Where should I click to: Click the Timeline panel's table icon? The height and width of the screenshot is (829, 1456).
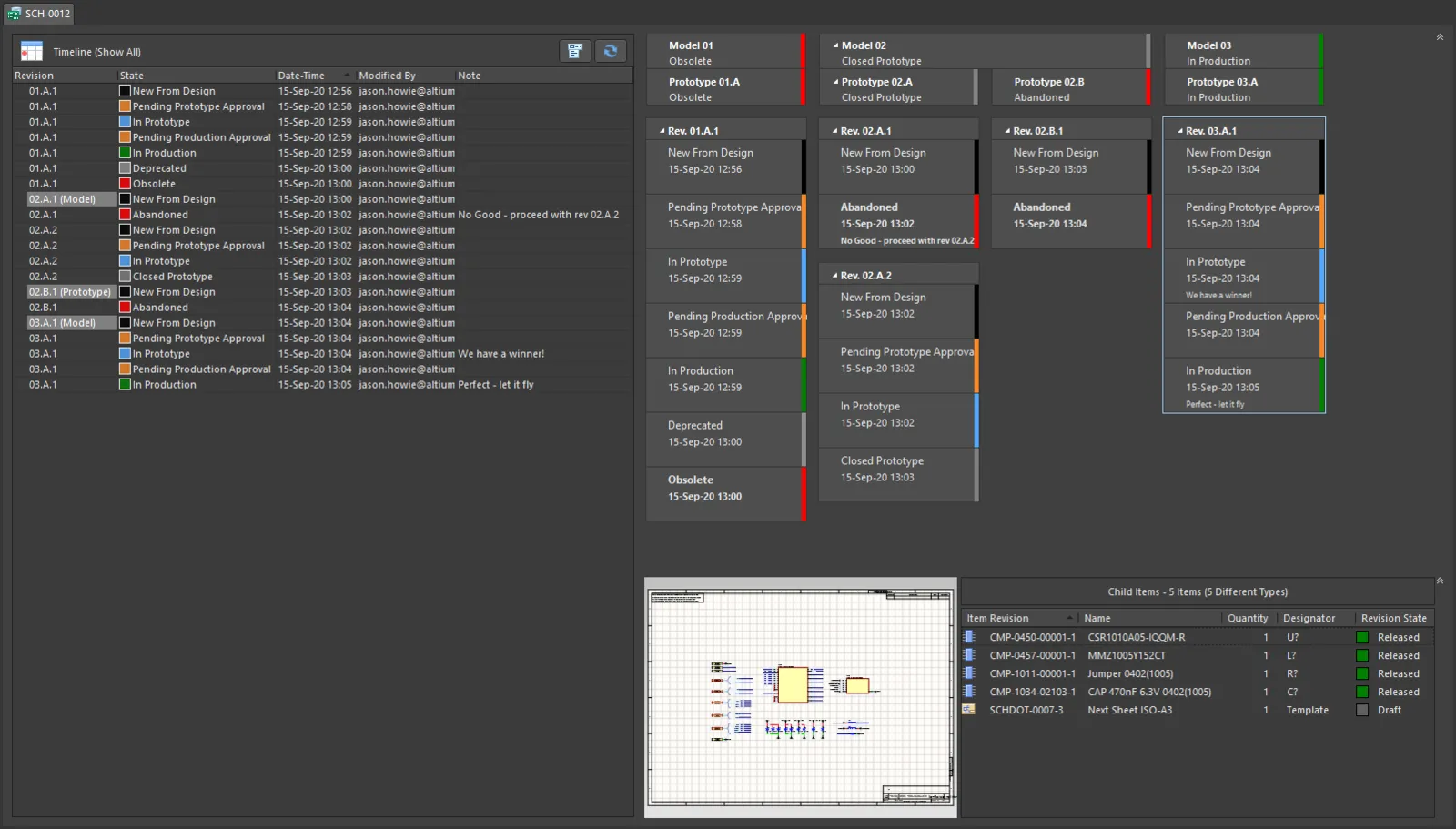pos(31,51)
